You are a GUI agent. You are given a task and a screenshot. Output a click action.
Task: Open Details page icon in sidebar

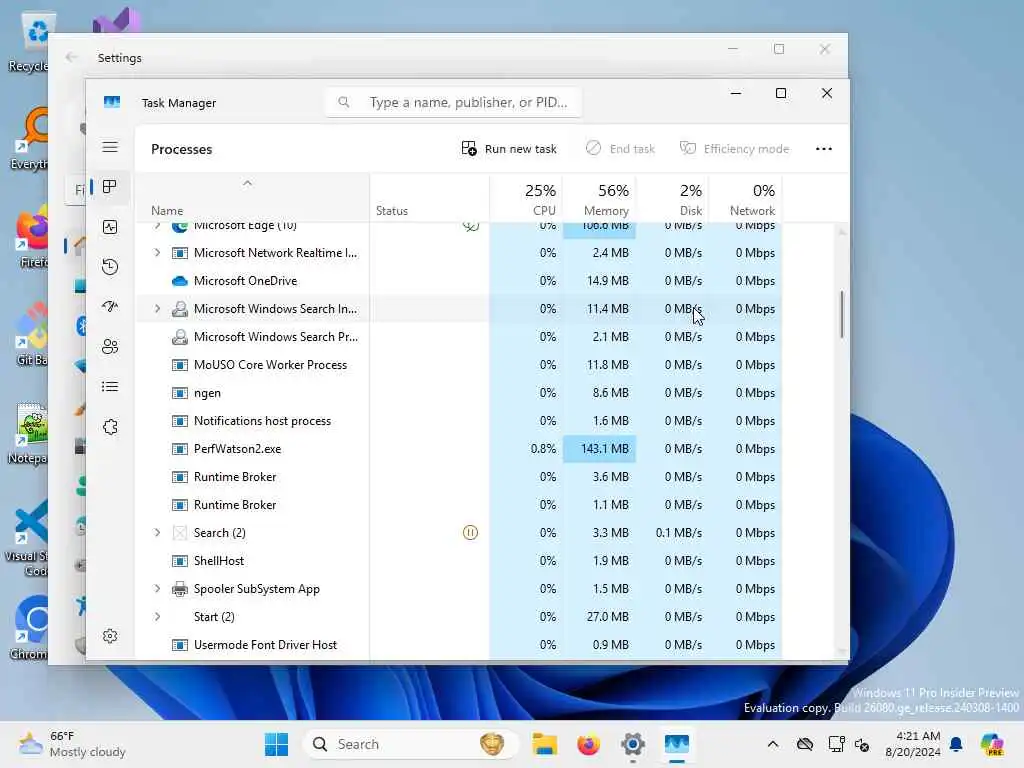tap(110, 387)
